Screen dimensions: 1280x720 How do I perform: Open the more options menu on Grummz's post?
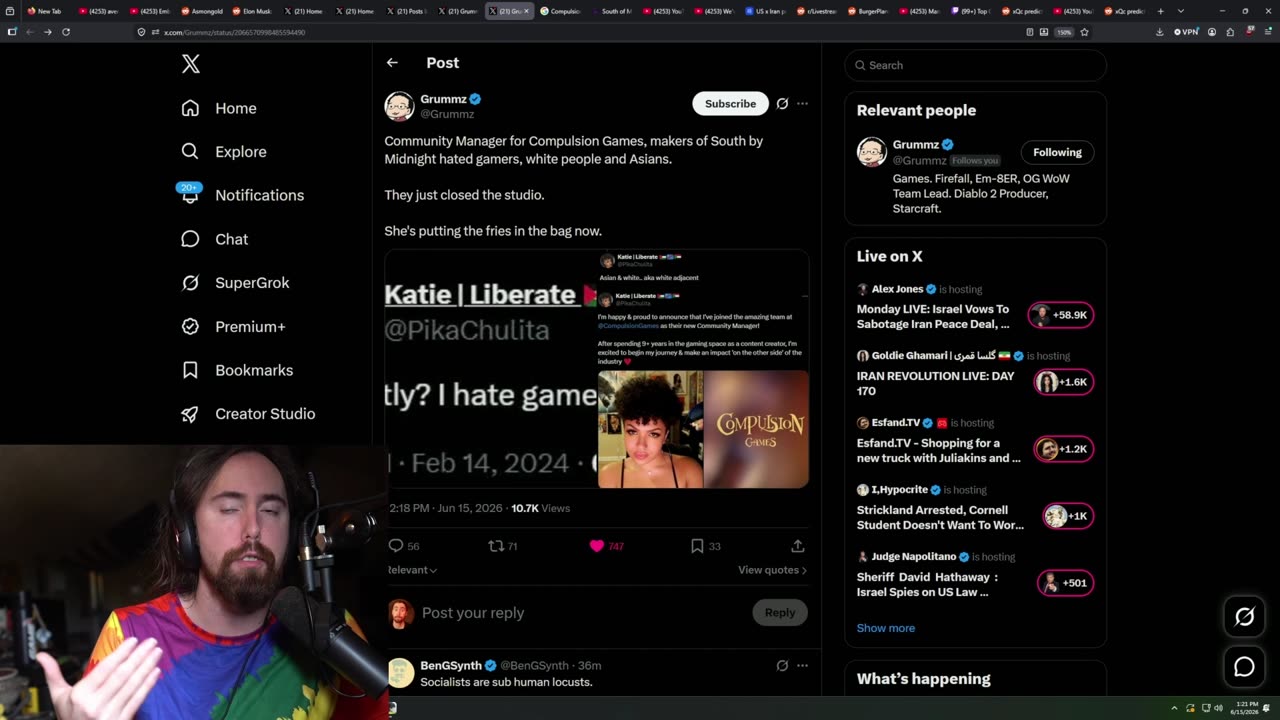coord(802,103)
